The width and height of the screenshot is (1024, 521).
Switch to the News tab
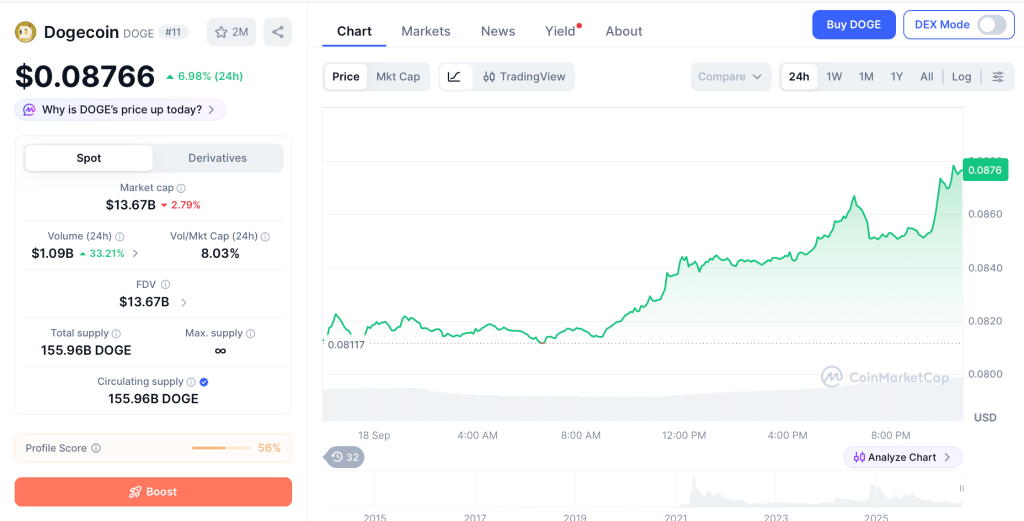[498, 31]
